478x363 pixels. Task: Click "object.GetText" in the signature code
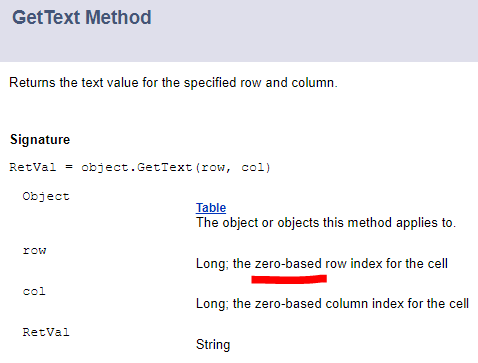[137, 168]
